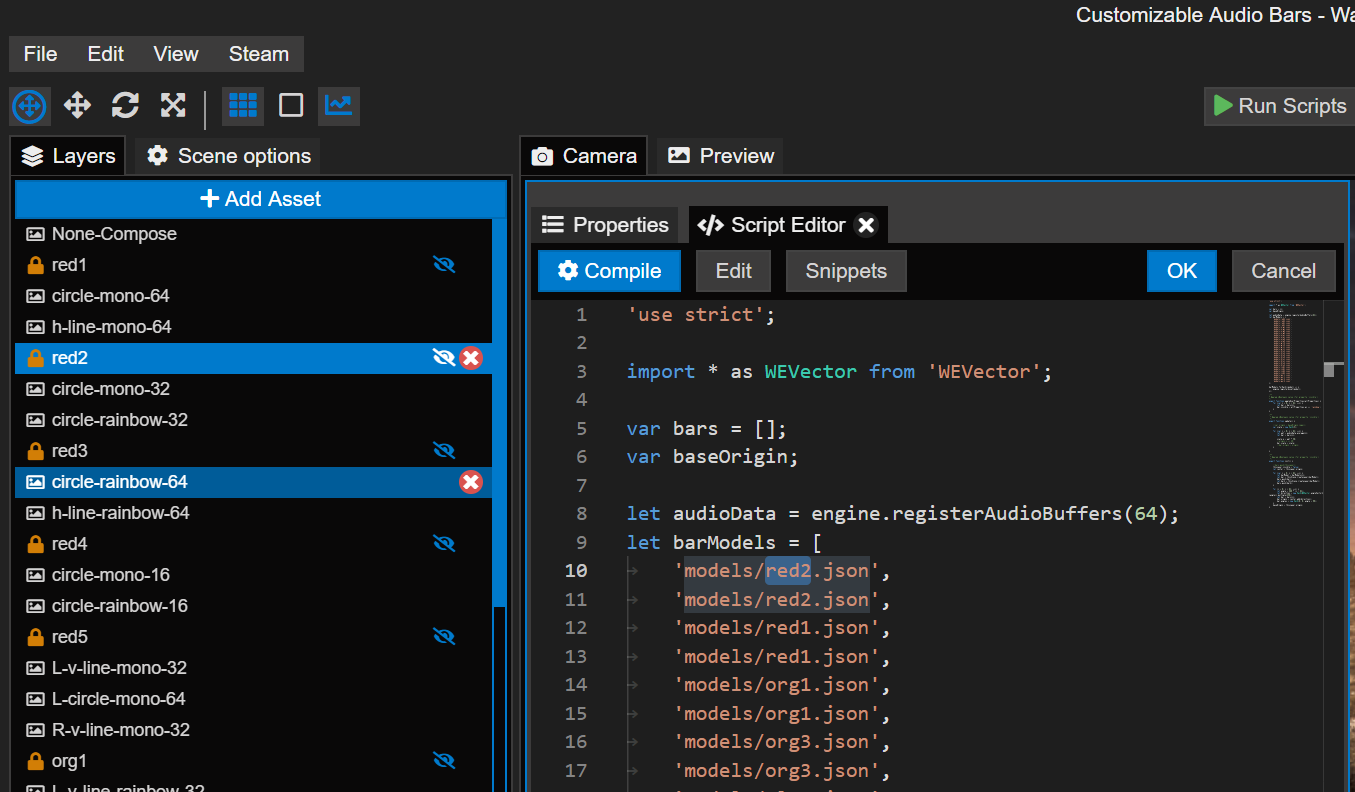Select the rotate gizmo tool
This screenshot has height=792, width=1355.
pos(125,105)
